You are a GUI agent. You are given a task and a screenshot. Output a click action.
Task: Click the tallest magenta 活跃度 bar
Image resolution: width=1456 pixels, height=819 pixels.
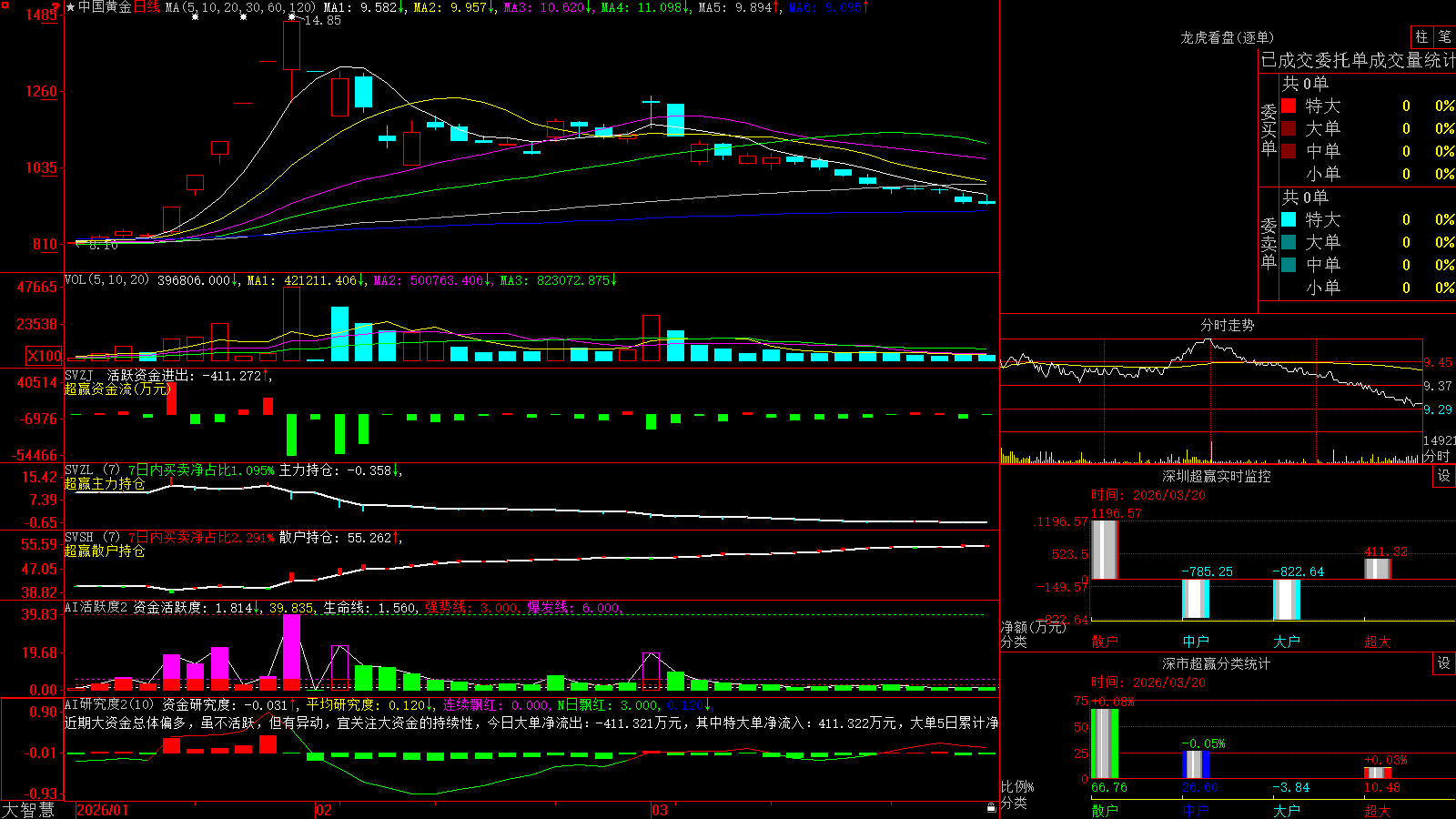[x=291, y=652]
